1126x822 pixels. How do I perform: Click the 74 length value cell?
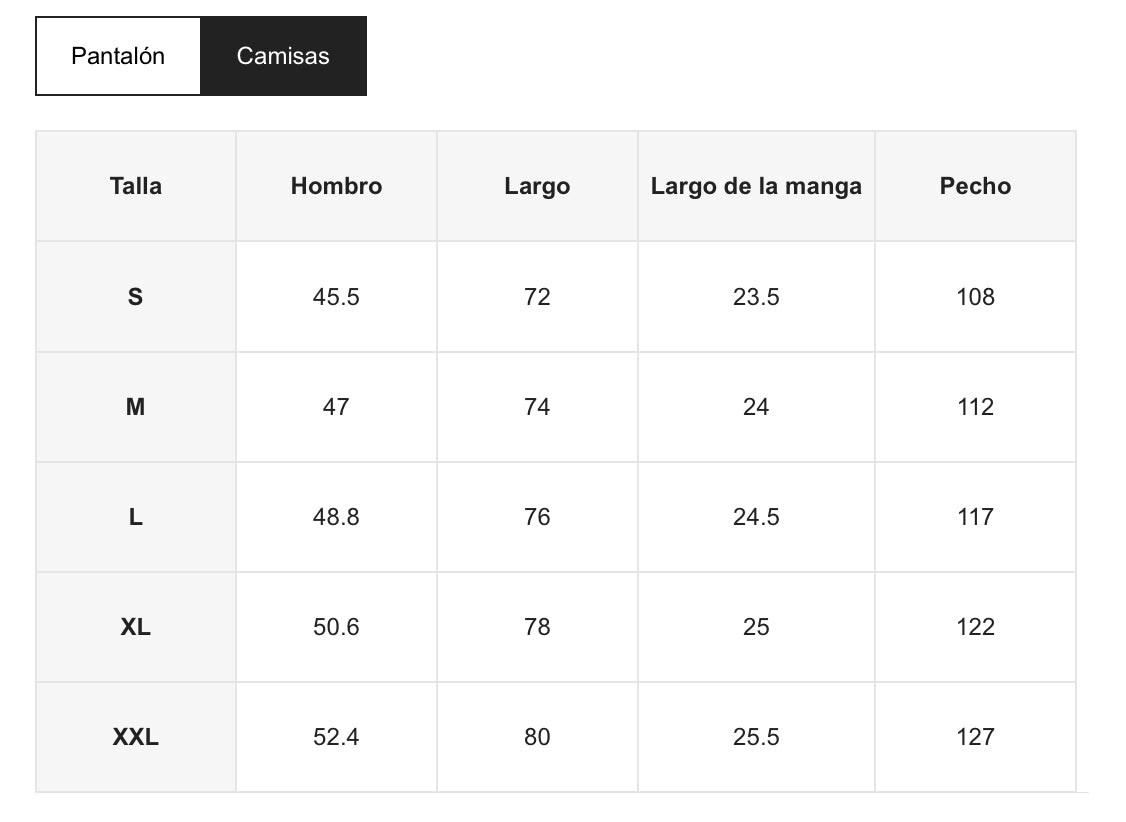pyautogui.click(x=537, y=407)
